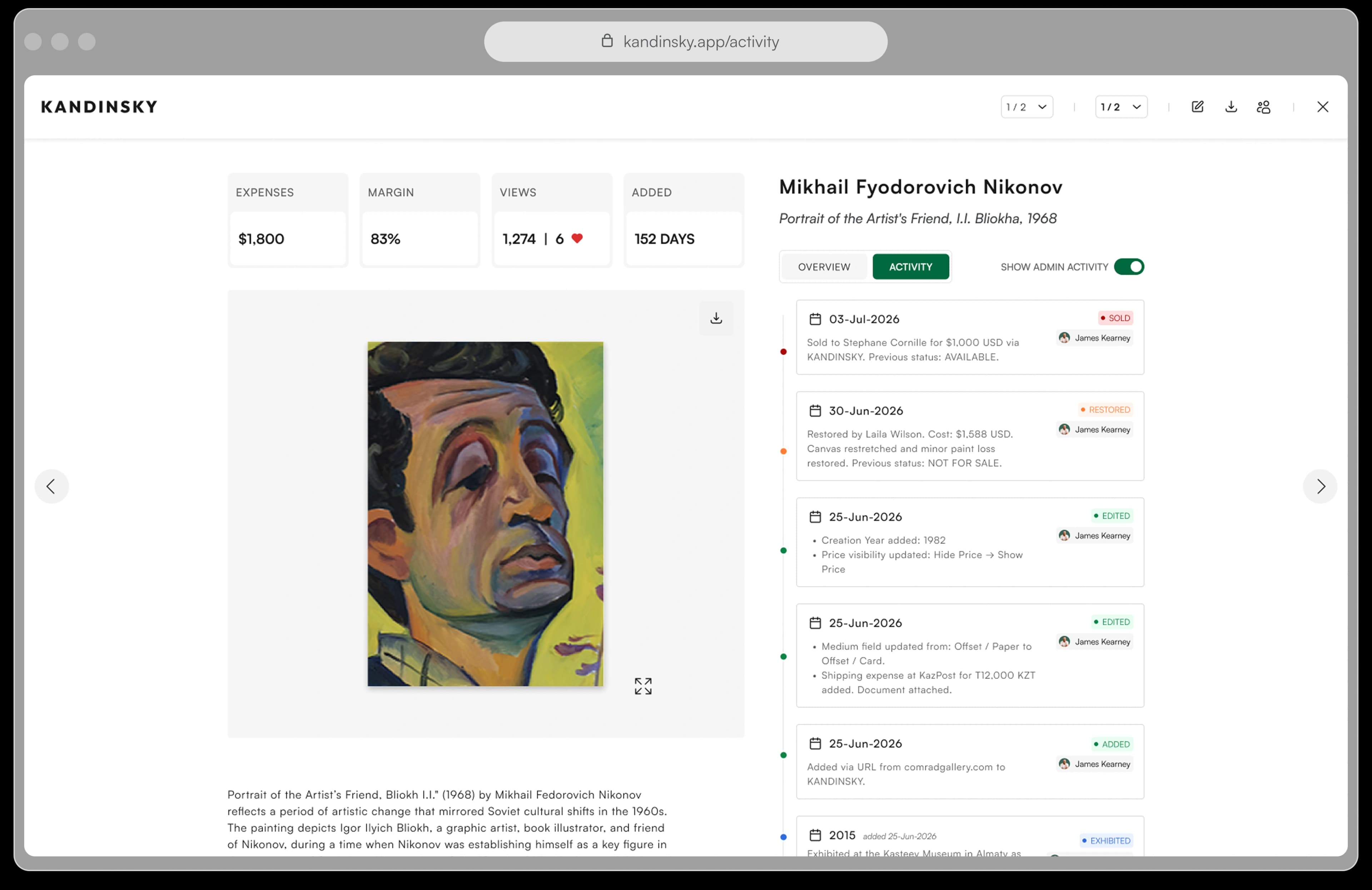Image resolution: width=1372 pixels, height=890 pixels.
Task: Click James Kearney avatar in Added entry
Action: click(x=1064, y=764)
